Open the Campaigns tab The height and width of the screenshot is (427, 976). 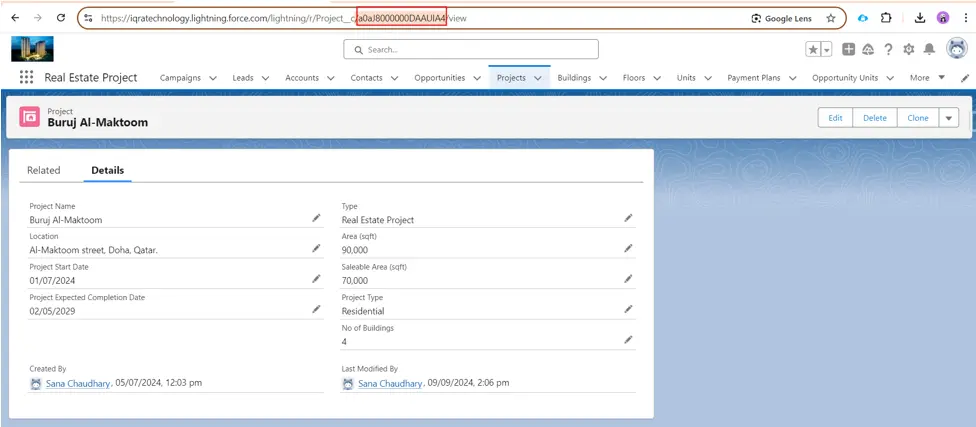180,78
